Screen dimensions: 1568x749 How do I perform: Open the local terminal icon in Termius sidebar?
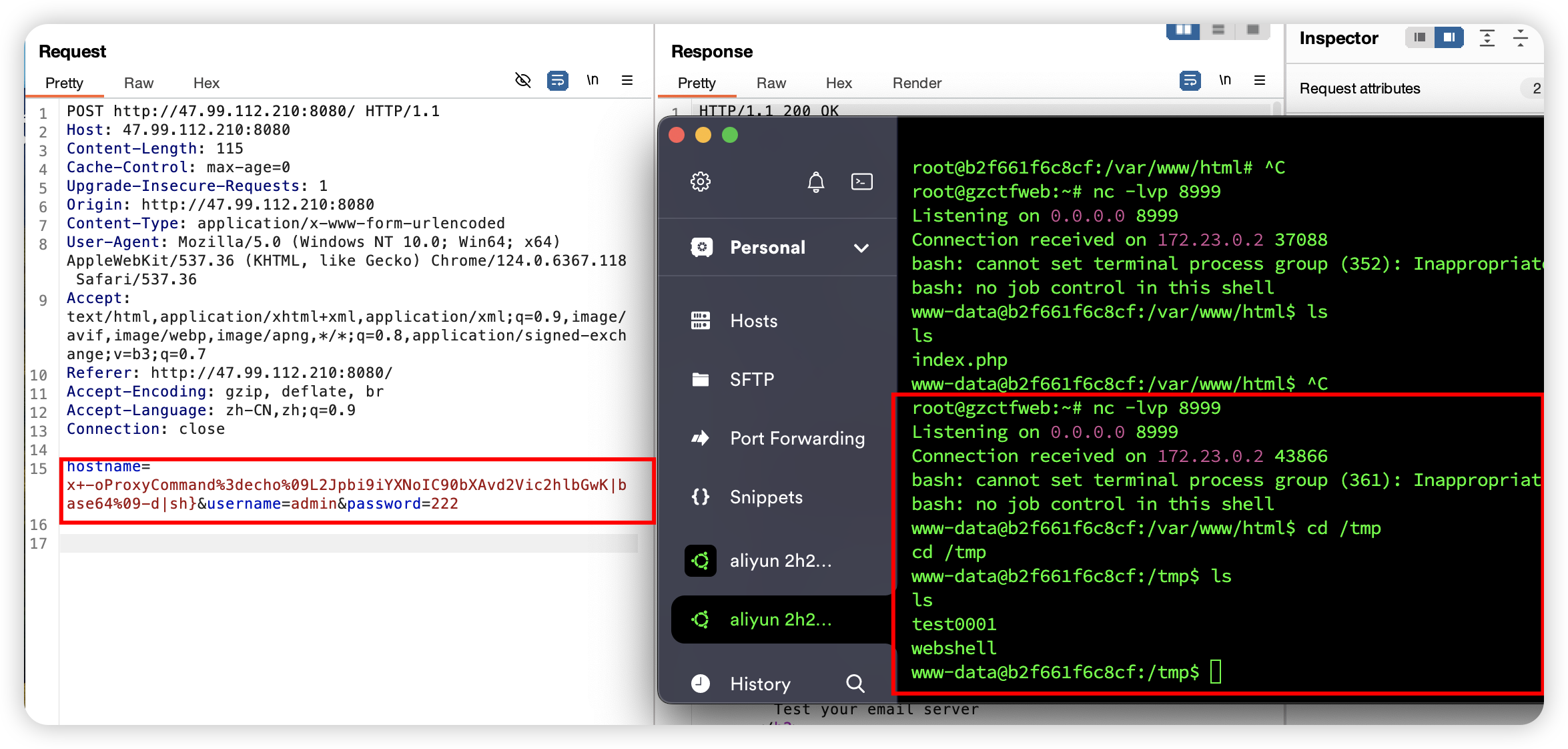[861, 182]
